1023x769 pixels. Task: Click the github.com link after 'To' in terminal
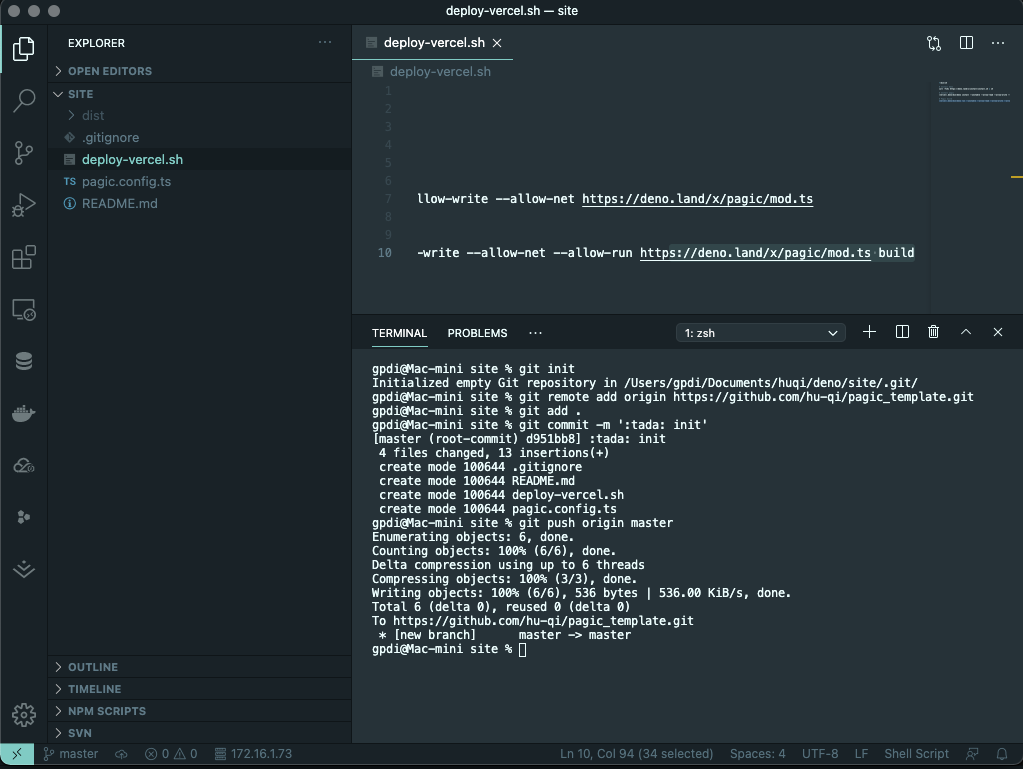point(543,621)
